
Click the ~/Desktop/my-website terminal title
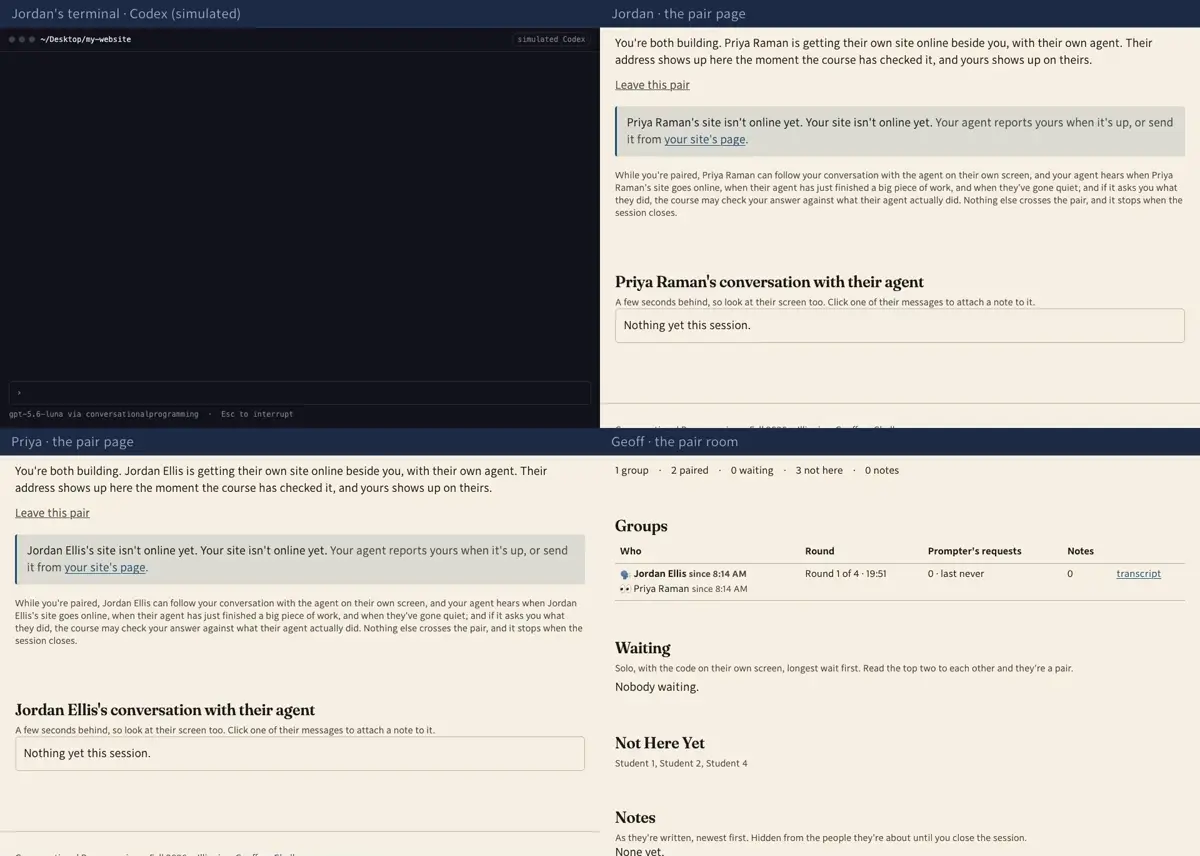86,40
